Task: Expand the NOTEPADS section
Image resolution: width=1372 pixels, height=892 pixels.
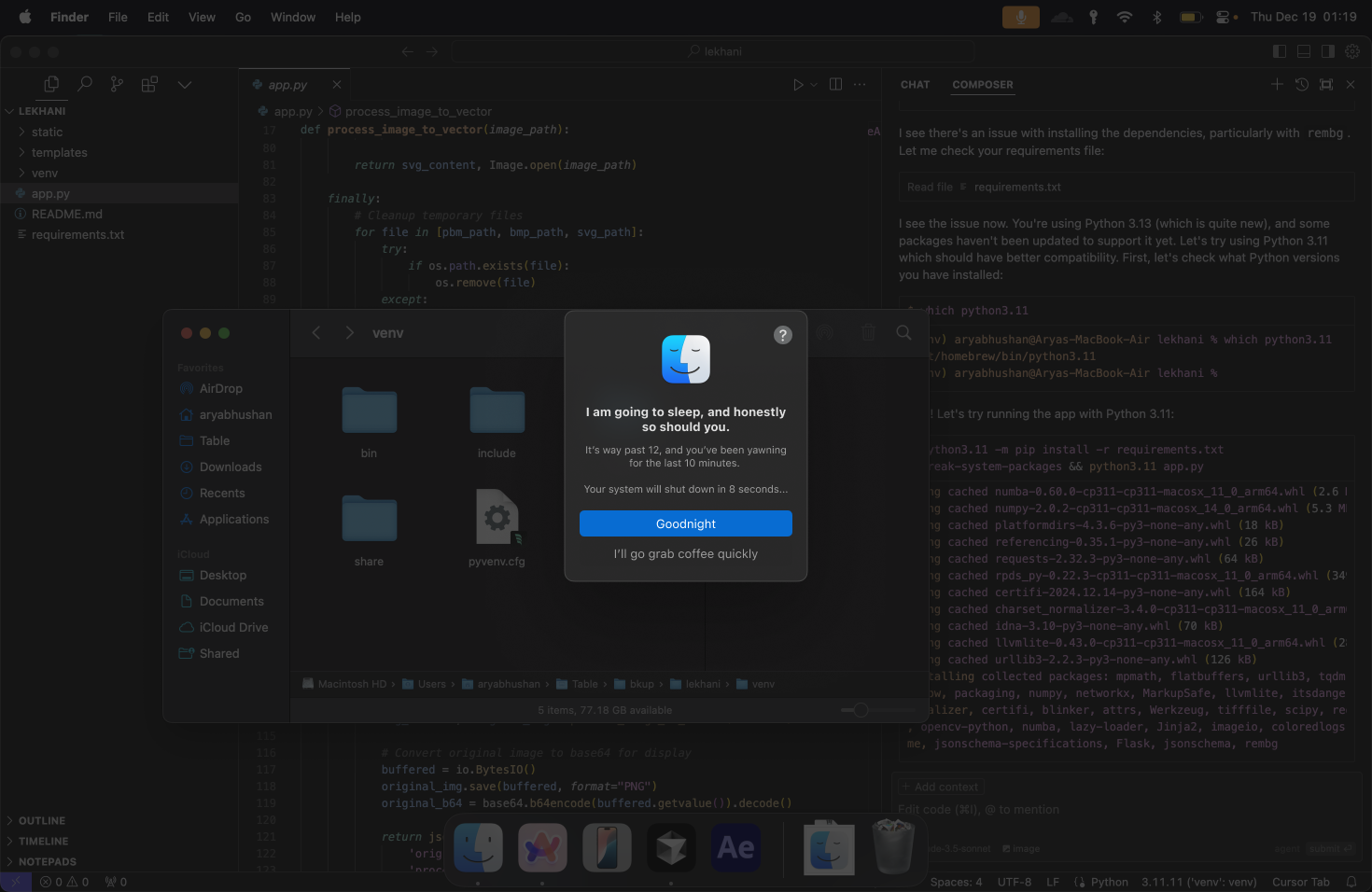Action: 119,862
